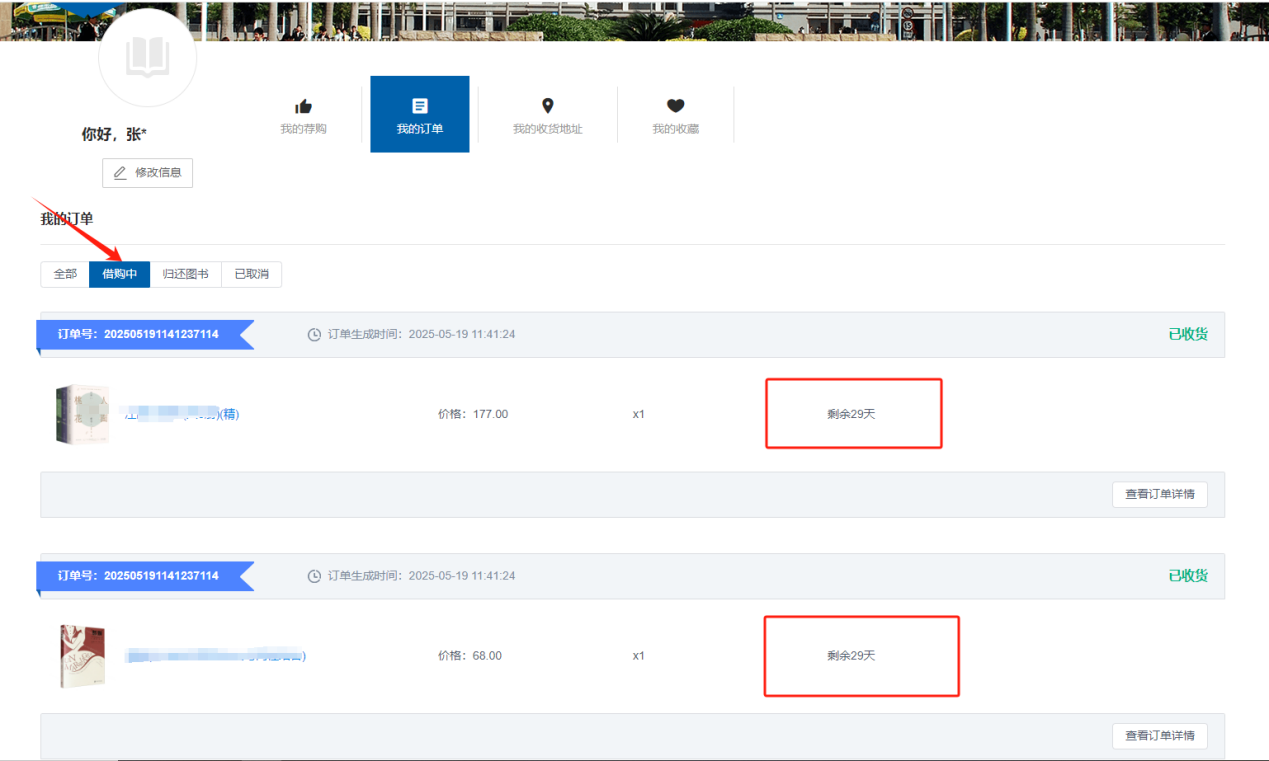Screen dimensions: 1269x761
Task: Open the title link of the 68.00 book
Action: coord(215,656)
